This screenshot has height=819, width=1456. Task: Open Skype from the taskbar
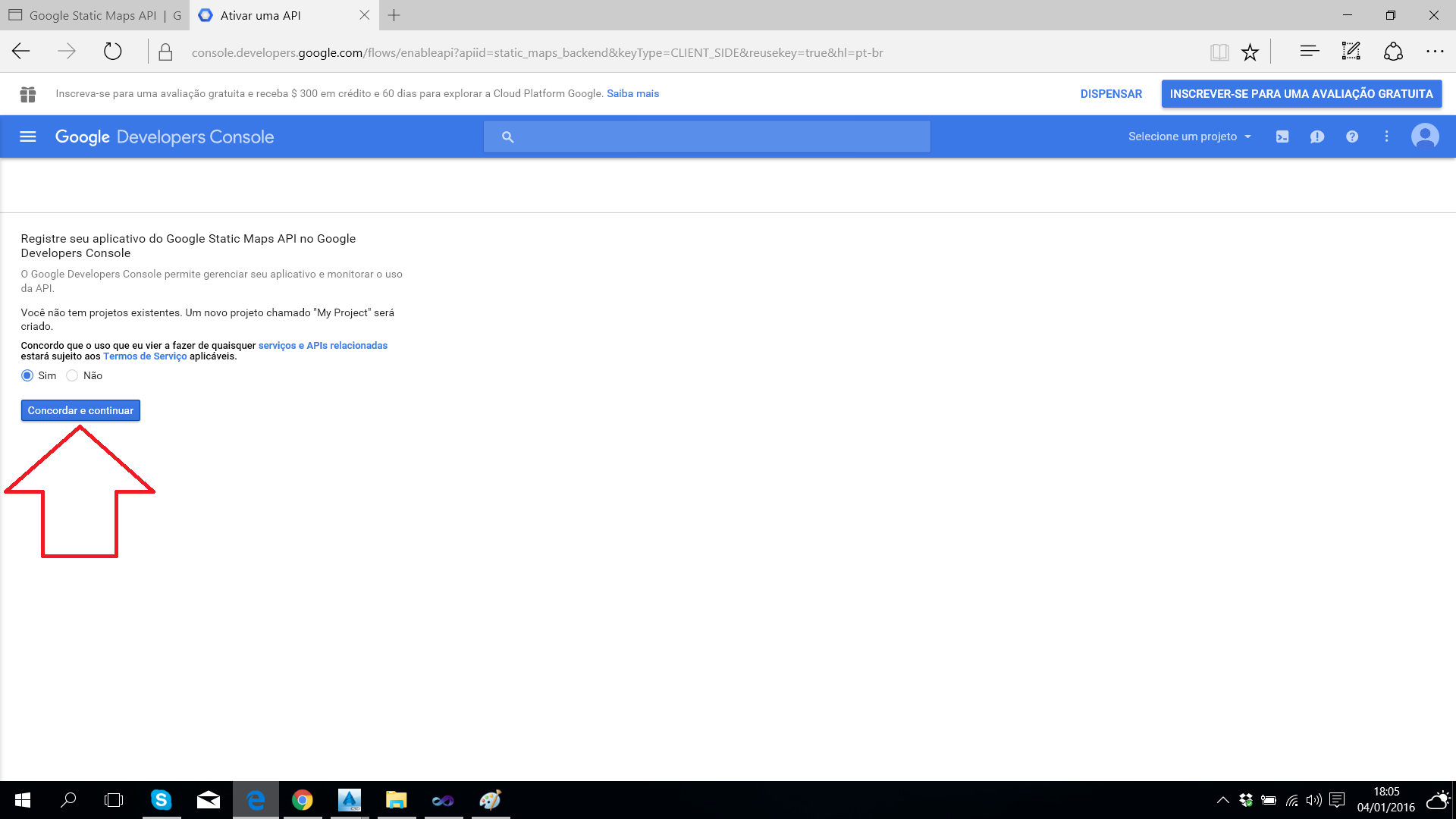[161, 800]
